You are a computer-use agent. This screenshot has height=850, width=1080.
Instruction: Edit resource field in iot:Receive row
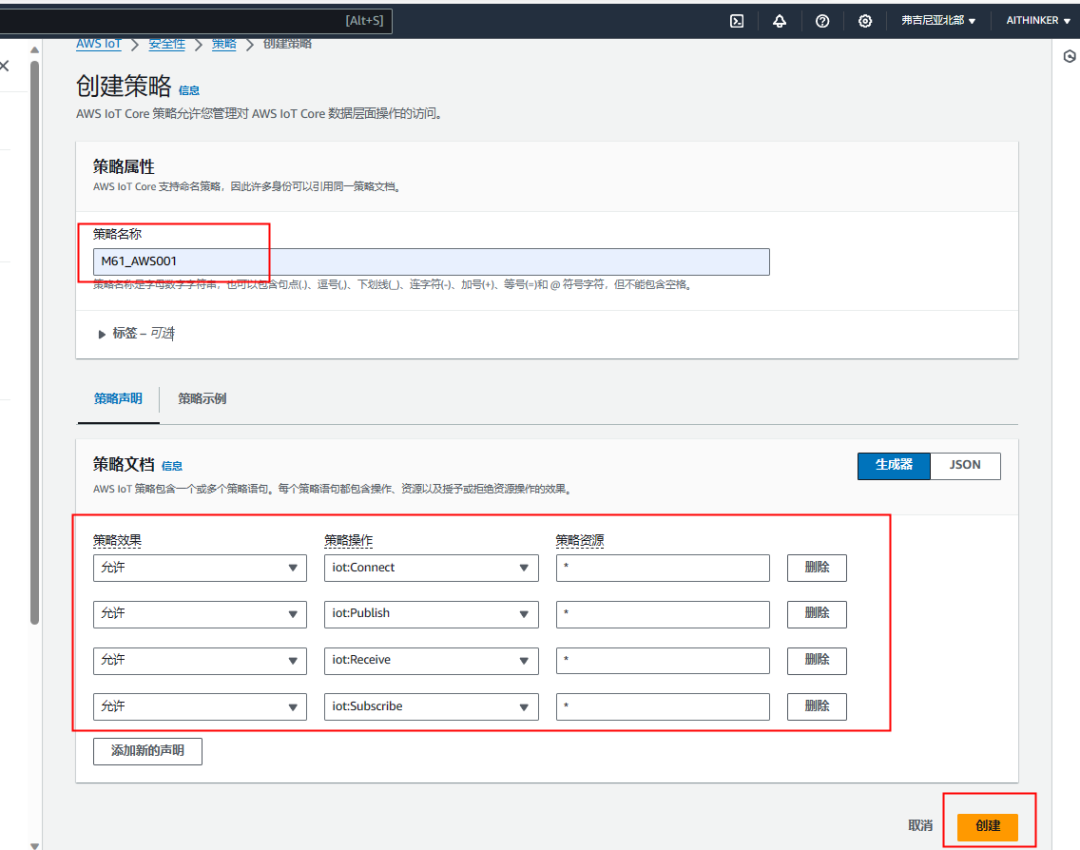(x=663, y=661)
